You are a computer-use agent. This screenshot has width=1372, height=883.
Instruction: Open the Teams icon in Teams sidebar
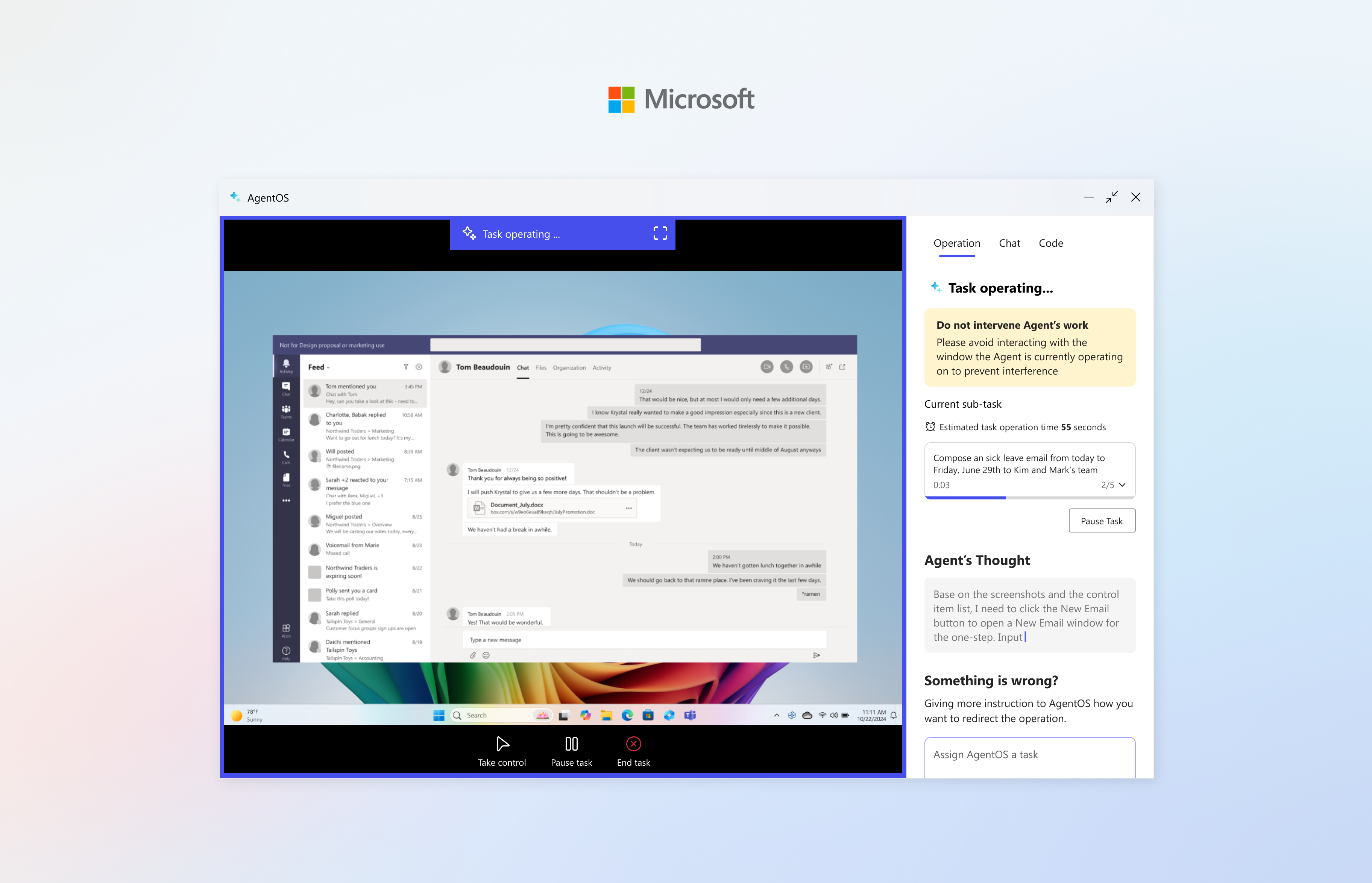286,412
